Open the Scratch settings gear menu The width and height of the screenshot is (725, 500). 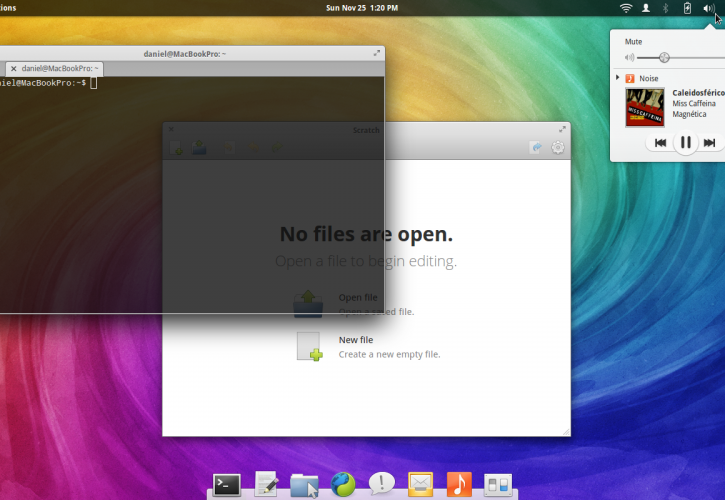(558, 148)
